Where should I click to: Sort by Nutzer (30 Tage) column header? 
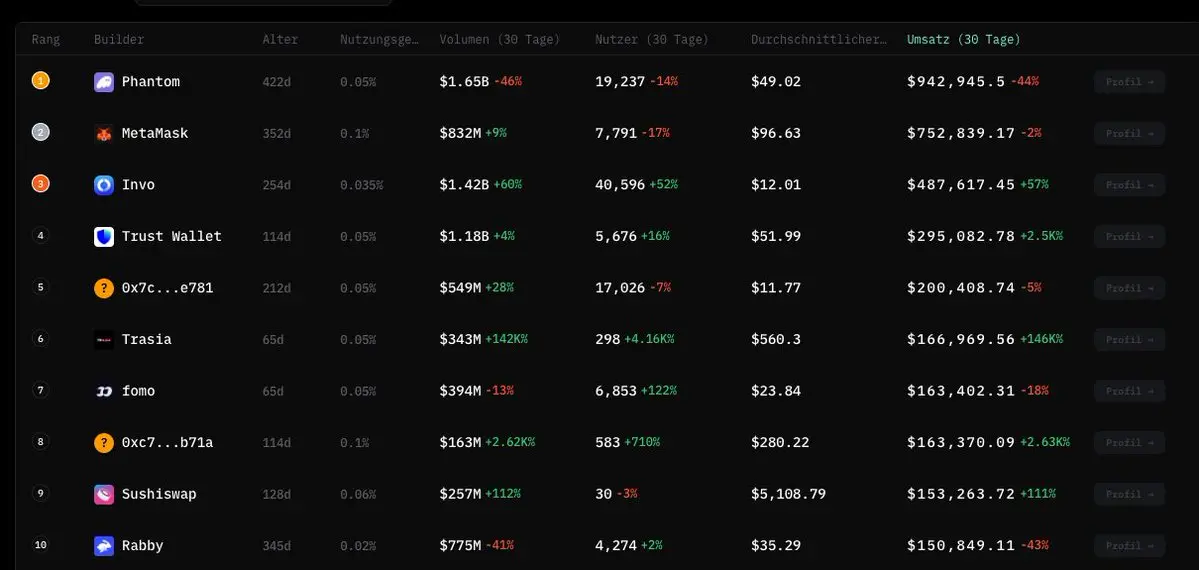[651, 39]
